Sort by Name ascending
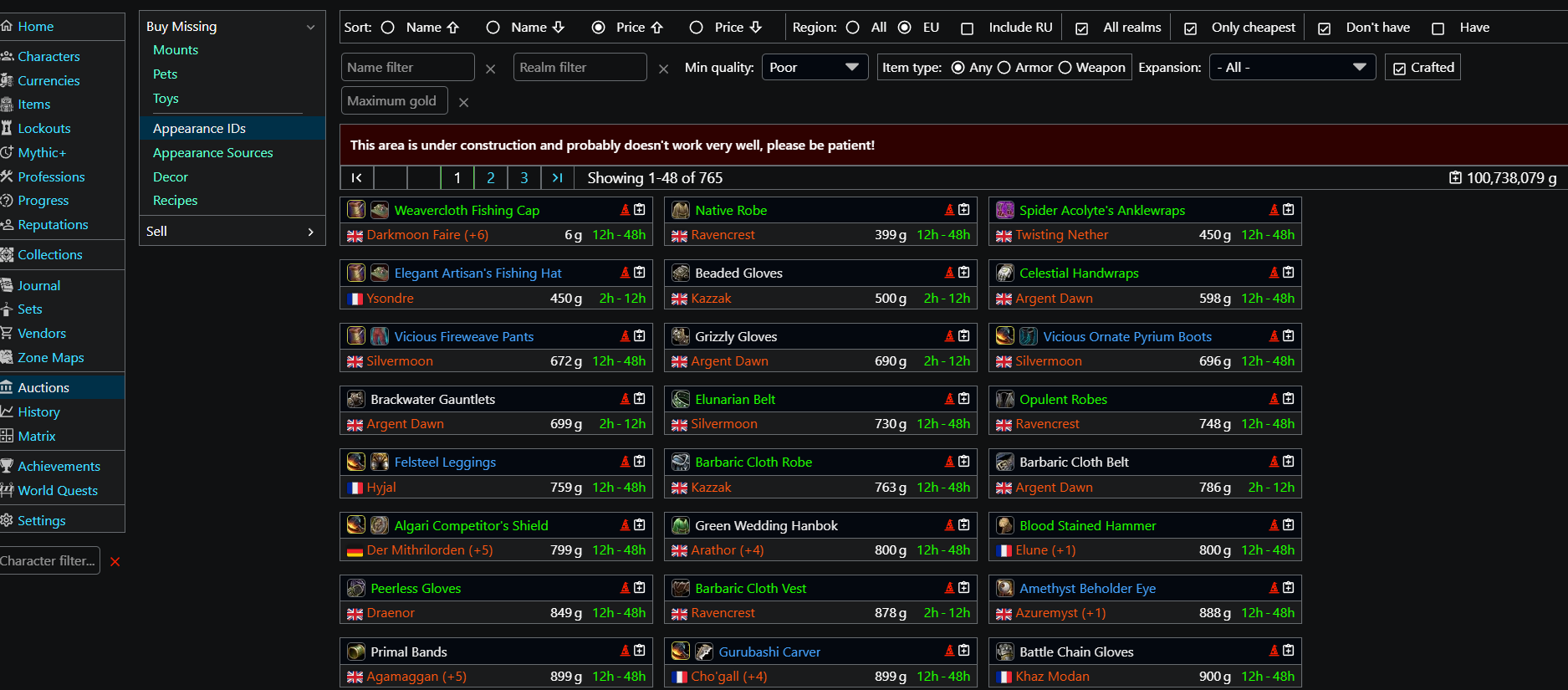Image resolution: width=1568 pixels, height=690 pixels. click(x=388, y=28)
